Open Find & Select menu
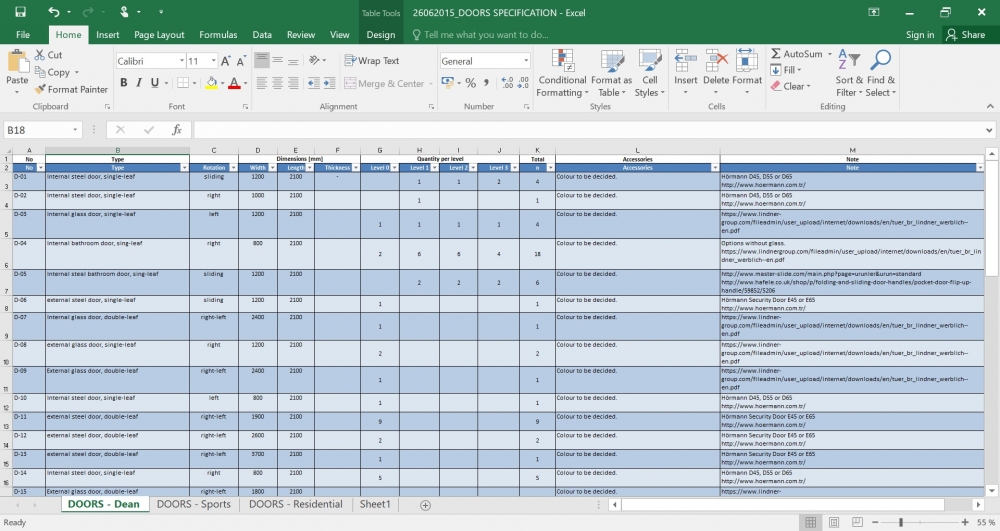 tap(881, 73)
